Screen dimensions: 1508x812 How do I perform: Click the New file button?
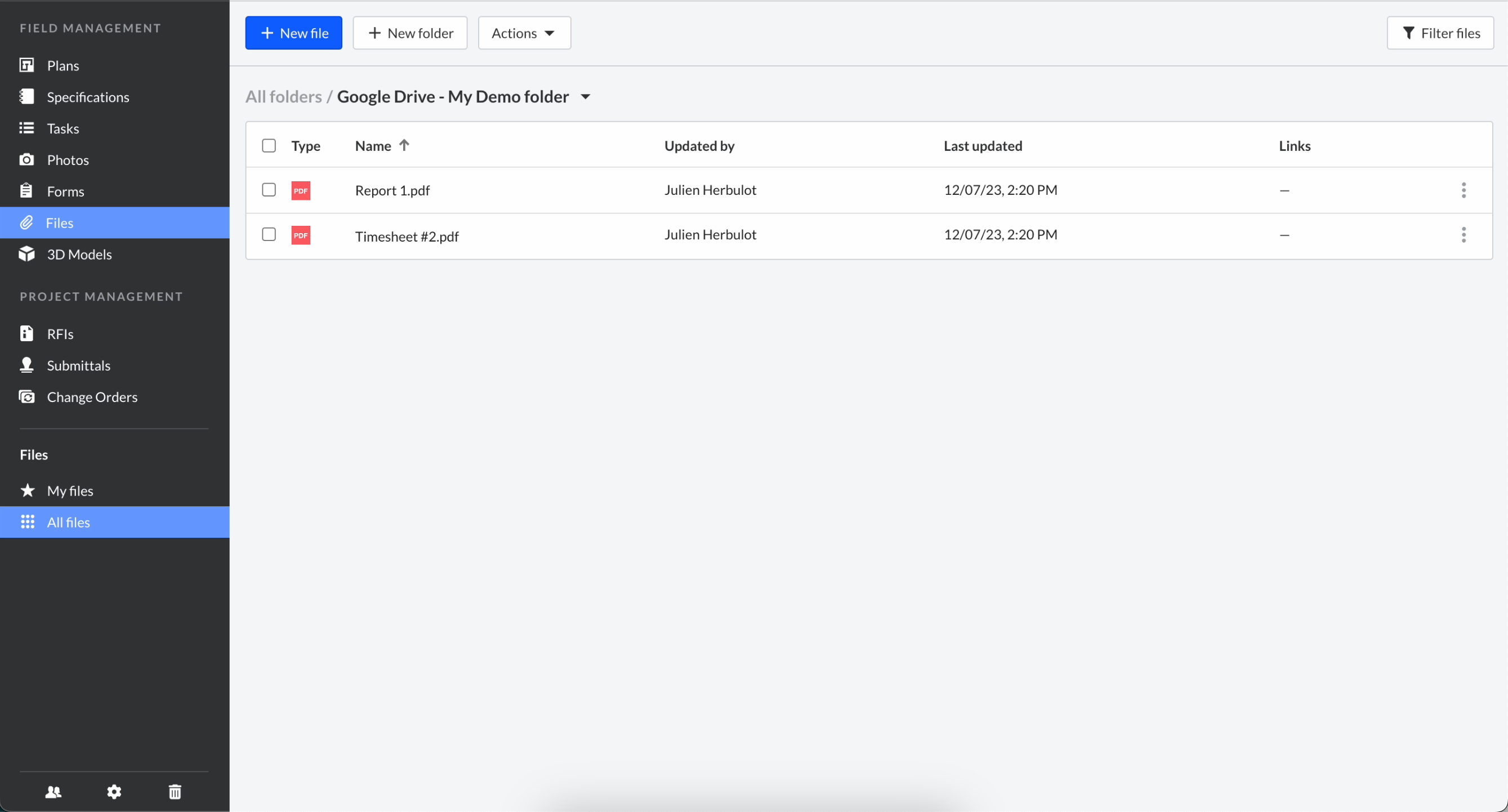tap(293, 33)
